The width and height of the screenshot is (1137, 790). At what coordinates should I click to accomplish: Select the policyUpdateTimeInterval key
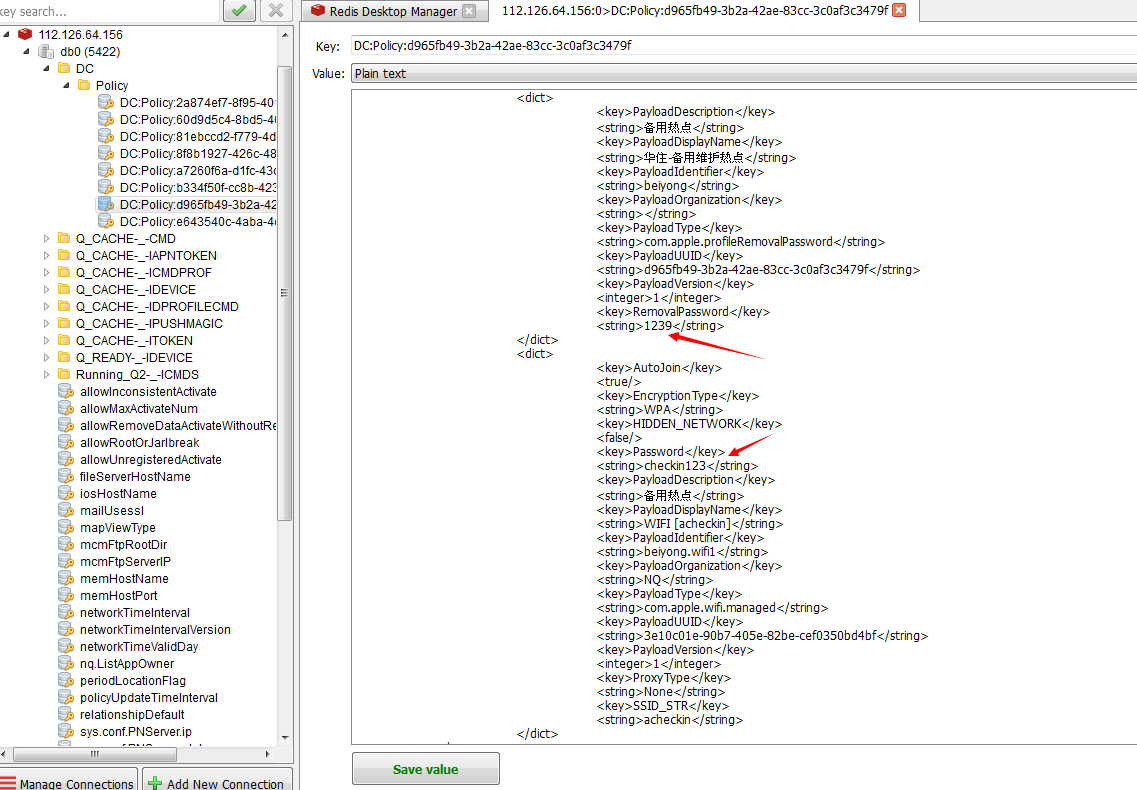click(149, 697)
